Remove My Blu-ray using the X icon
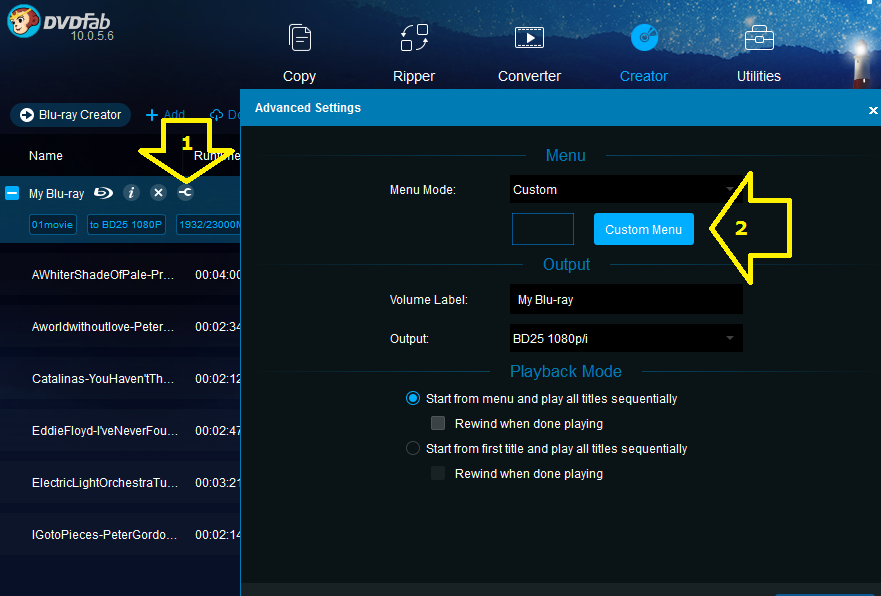Screen dimensions: 881x596 click(158, 193)
